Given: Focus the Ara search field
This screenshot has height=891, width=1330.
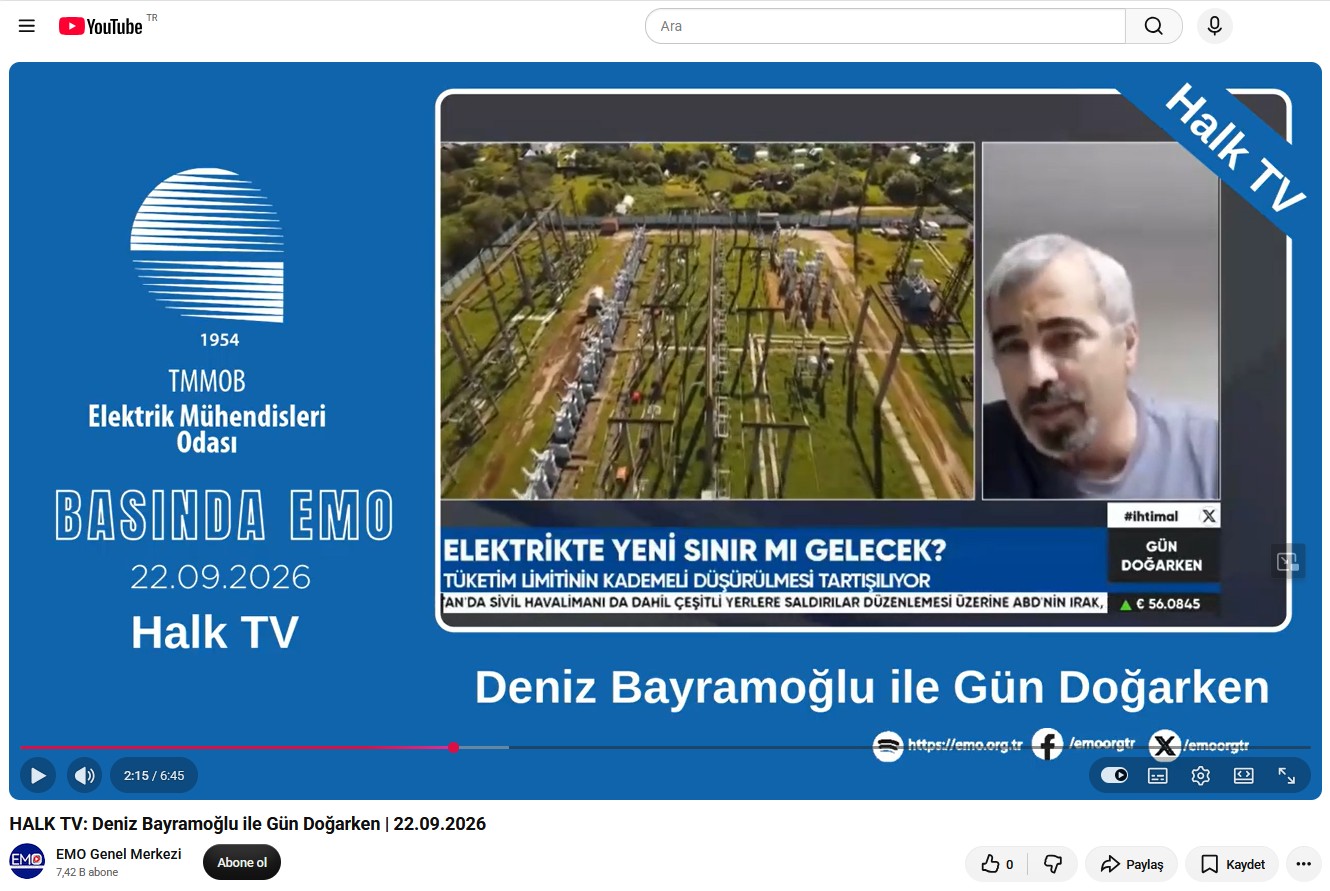Looking at the screenshot, I should coord(886,26).
